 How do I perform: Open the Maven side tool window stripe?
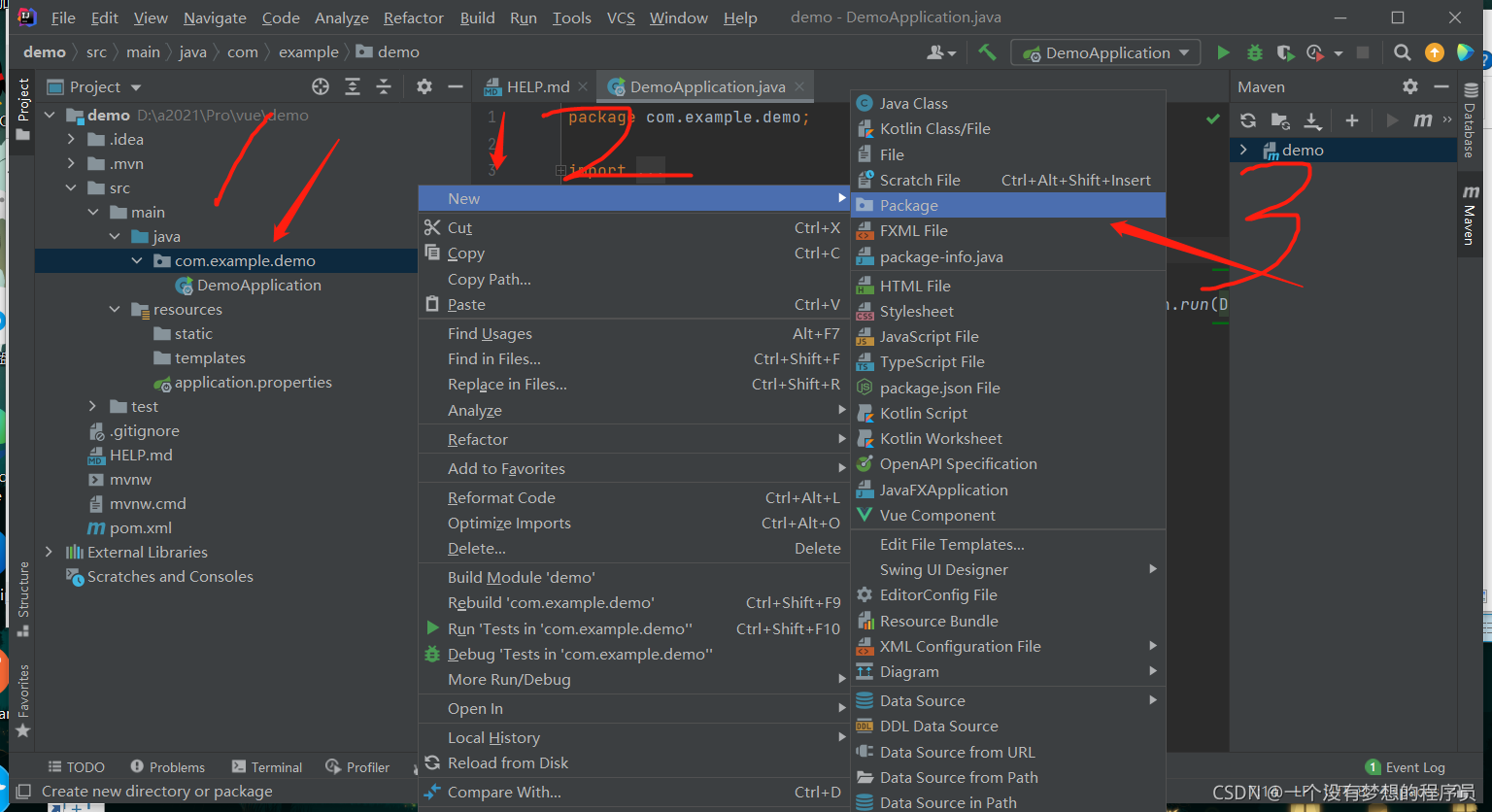tap(1471, 214)
